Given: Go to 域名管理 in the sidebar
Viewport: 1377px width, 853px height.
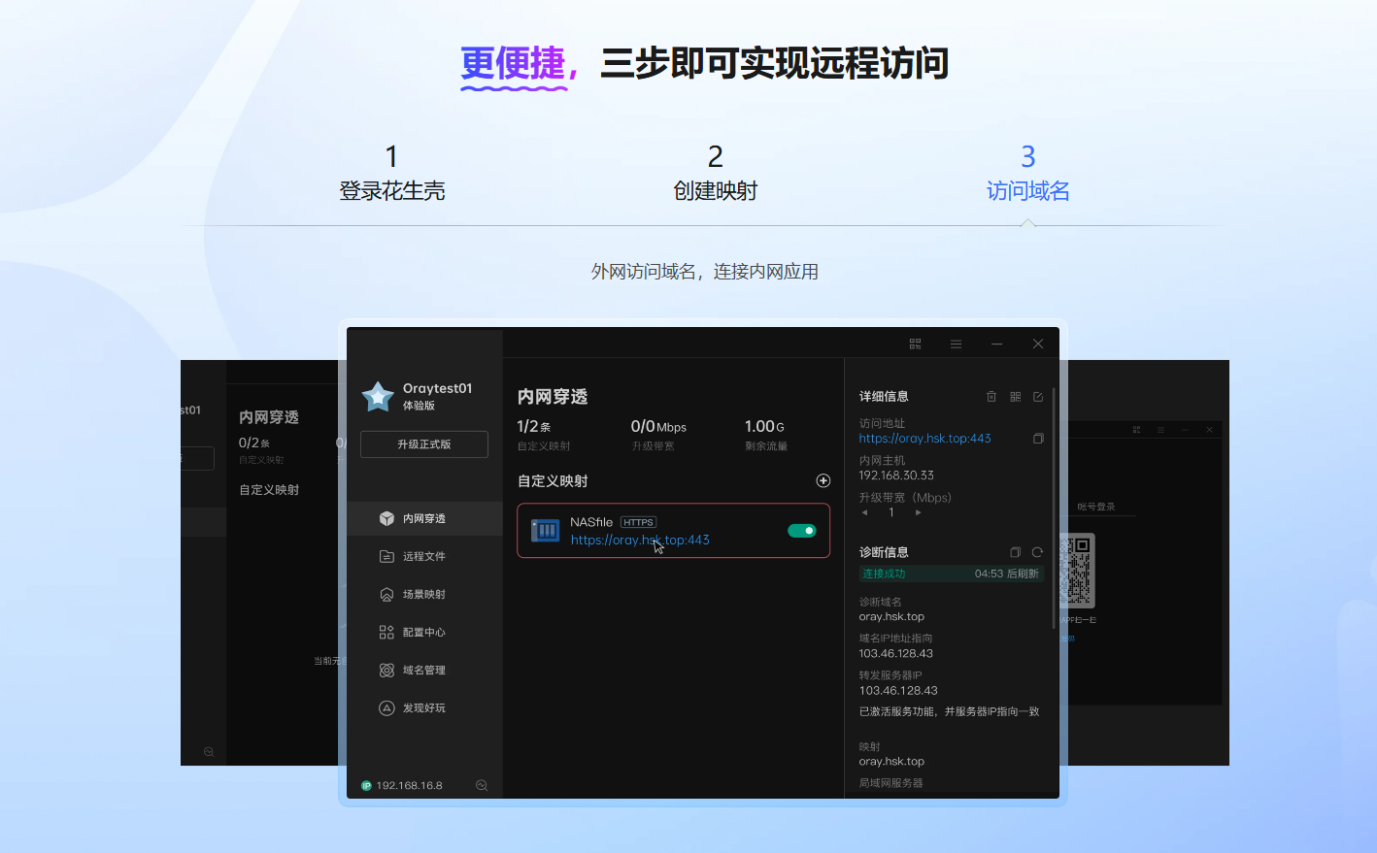Looking at the screenshot, I should click(x=425, y=670).
